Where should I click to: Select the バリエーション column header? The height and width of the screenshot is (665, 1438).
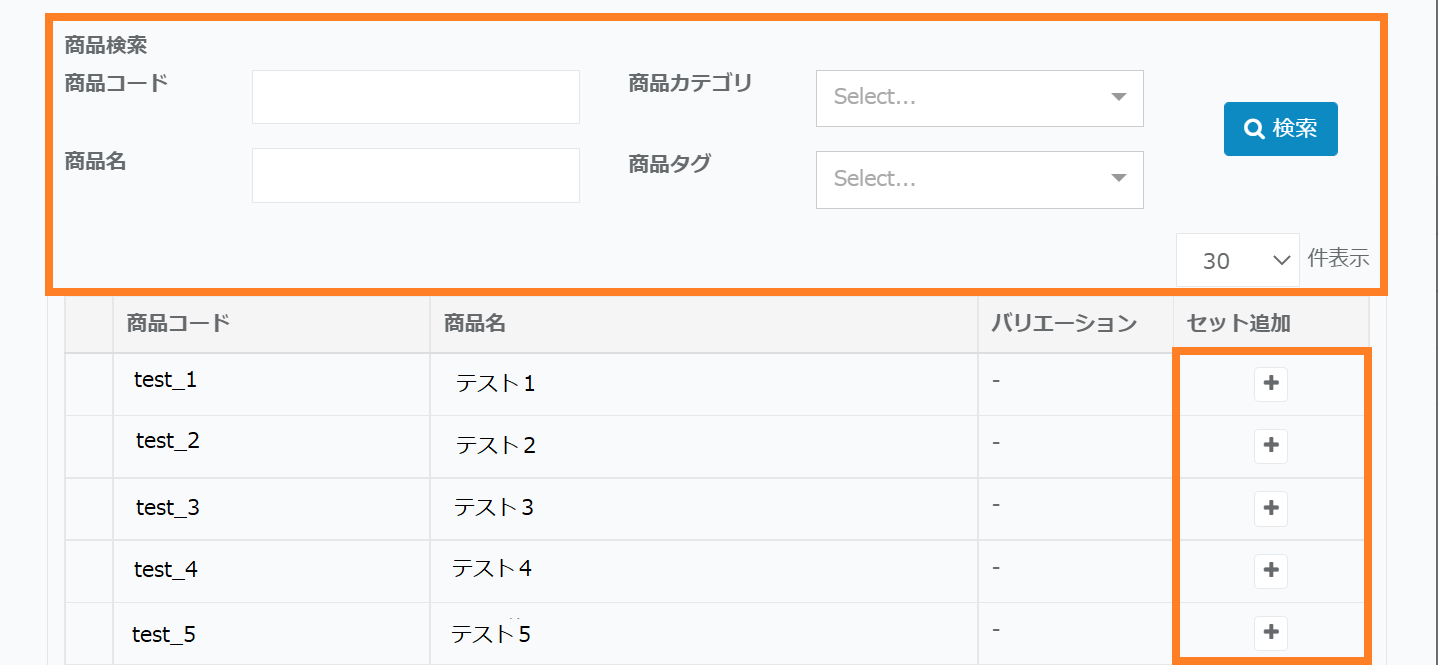pos(1064,323)
